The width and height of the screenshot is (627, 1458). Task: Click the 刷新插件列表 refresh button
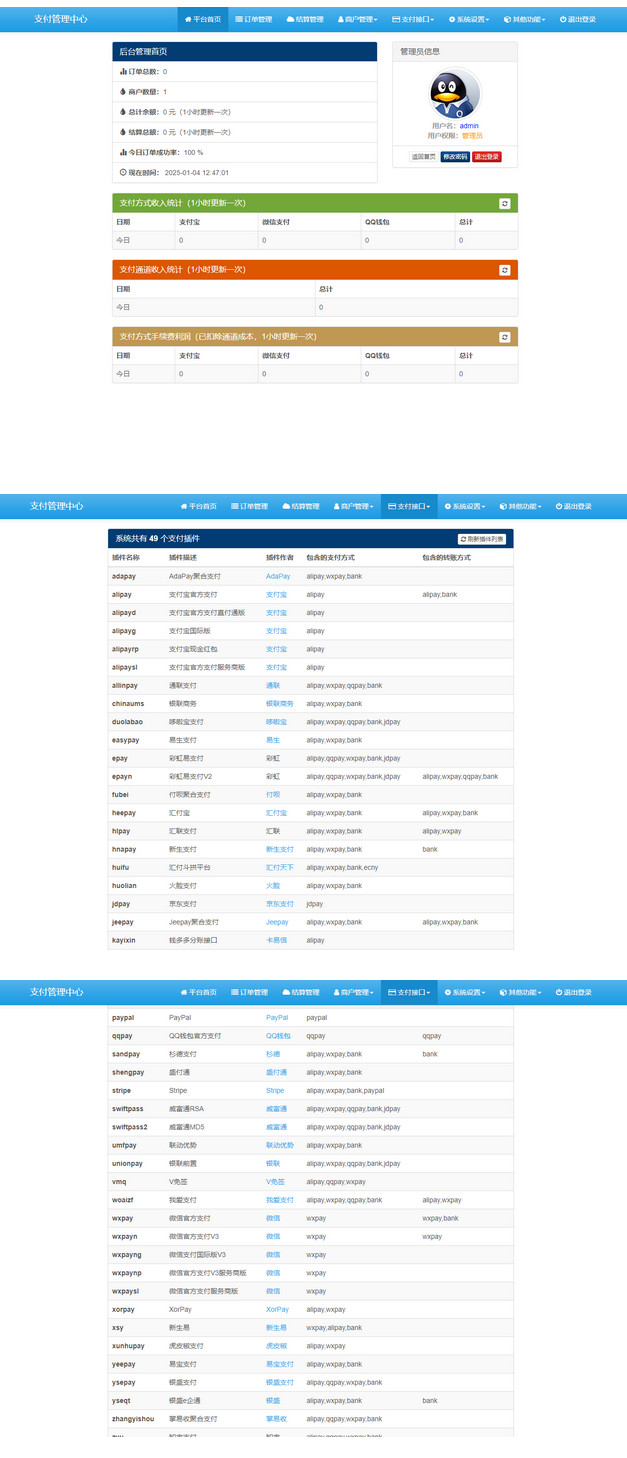[x=482, y=539]
